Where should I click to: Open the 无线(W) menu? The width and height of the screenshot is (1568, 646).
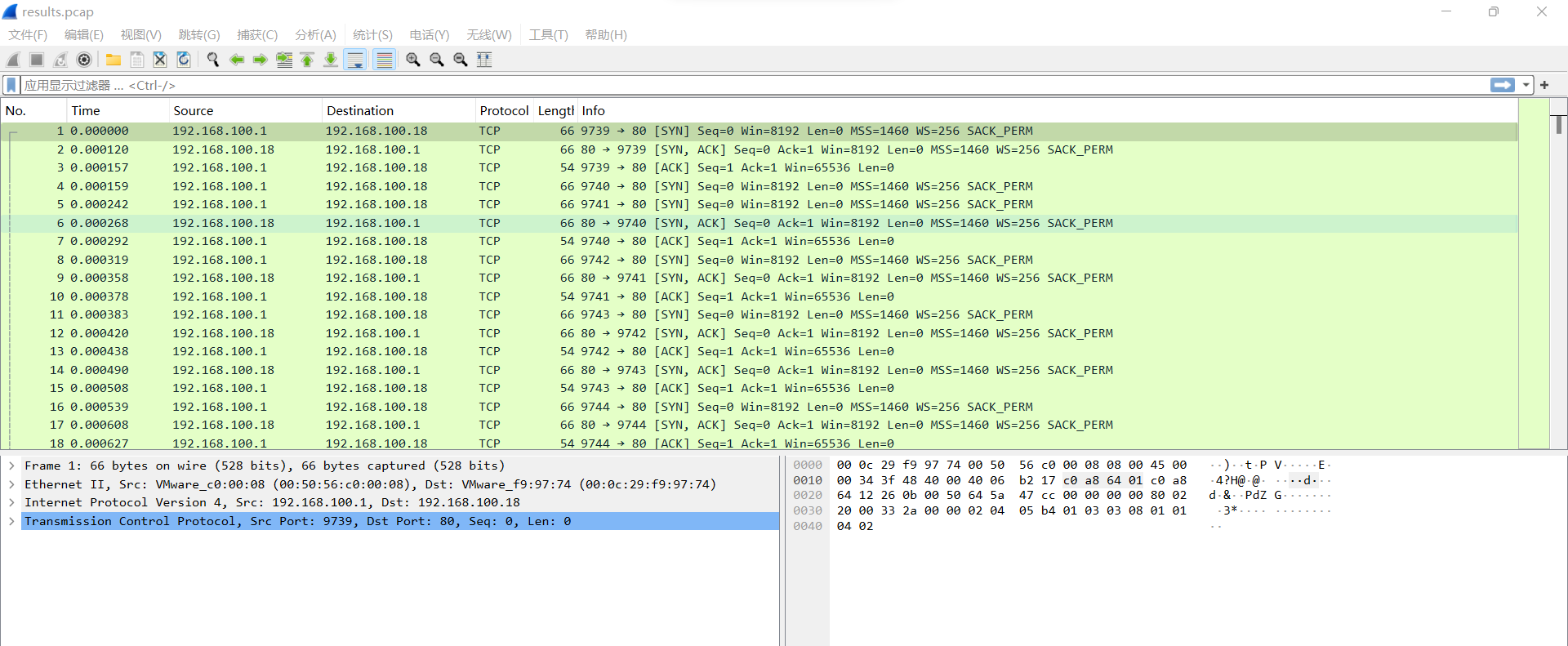489,35
